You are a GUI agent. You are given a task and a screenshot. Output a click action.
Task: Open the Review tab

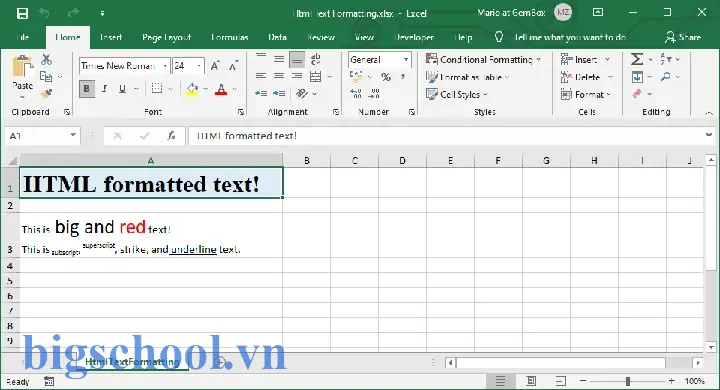tap(321, 37)
